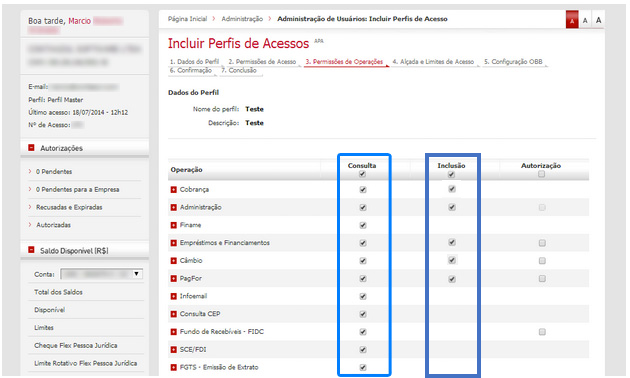Uncheck Consulta for Consulta CEP
The image size is (630, 378).
pos(363,314)
